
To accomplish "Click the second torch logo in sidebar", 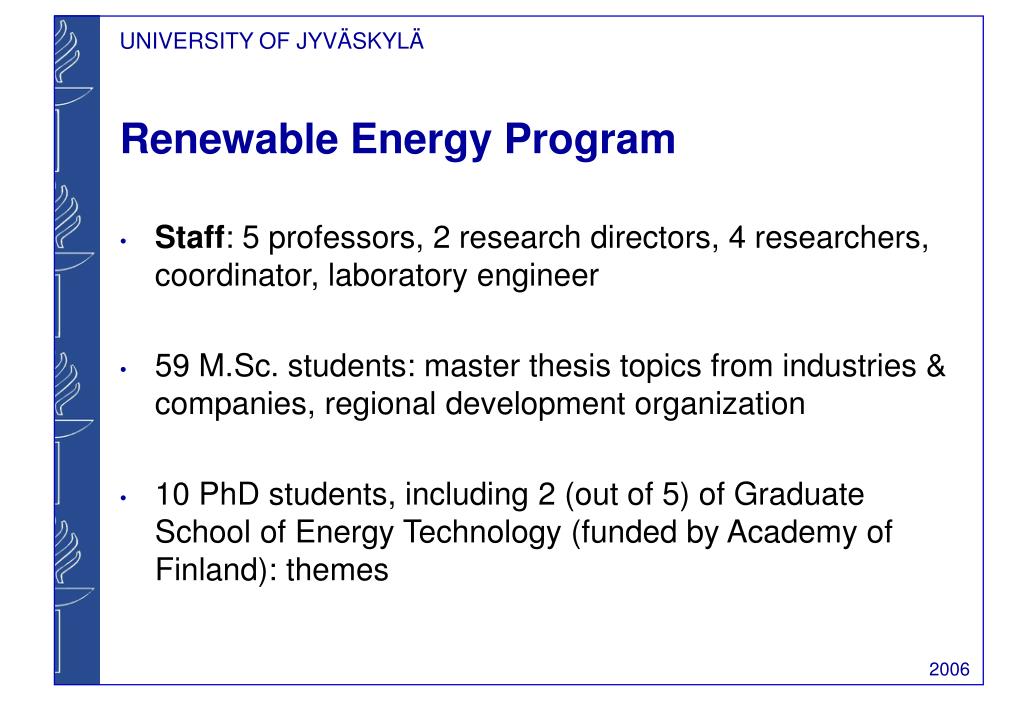I will tap(73, 261).
